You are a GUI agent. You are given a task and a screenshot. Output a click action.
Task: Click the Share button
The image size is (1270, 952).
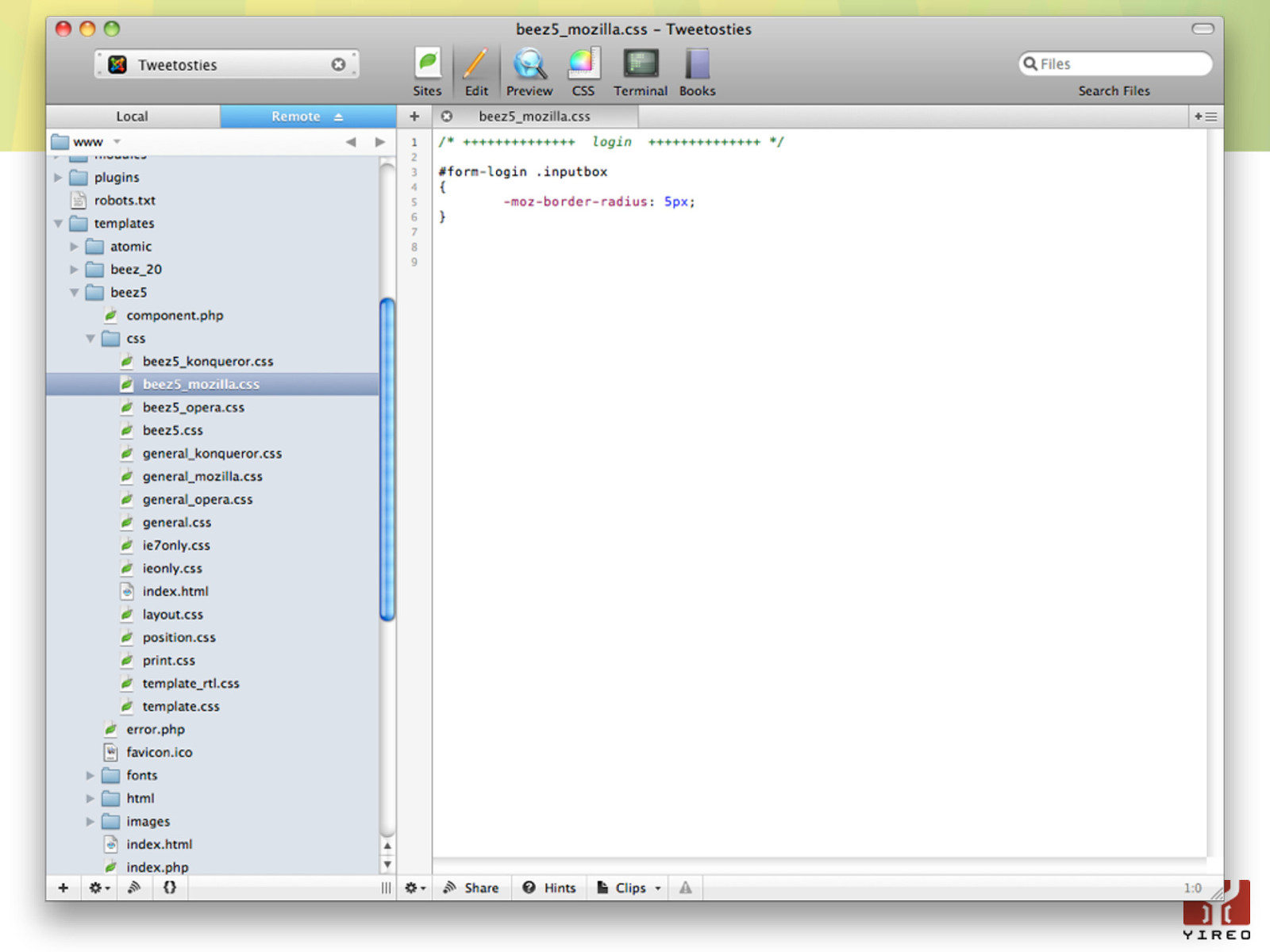point(471,888)
